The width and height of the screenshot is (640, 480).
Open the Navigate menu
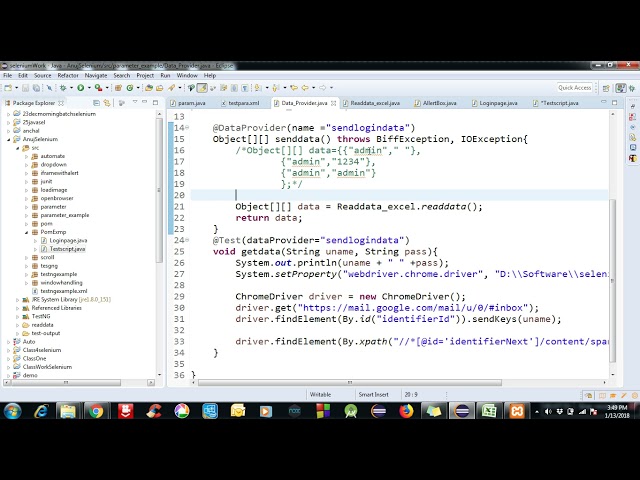(96, 76)
